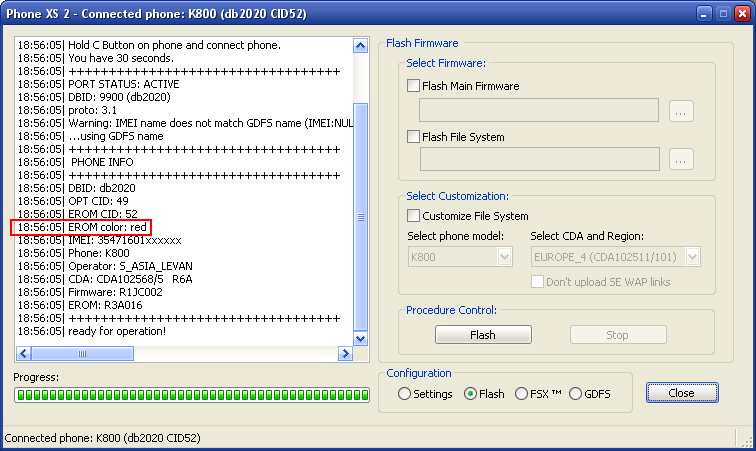756x451 pixels.
Task: Click the Phone XS 2 title bar icon
Action: (12, 13)
